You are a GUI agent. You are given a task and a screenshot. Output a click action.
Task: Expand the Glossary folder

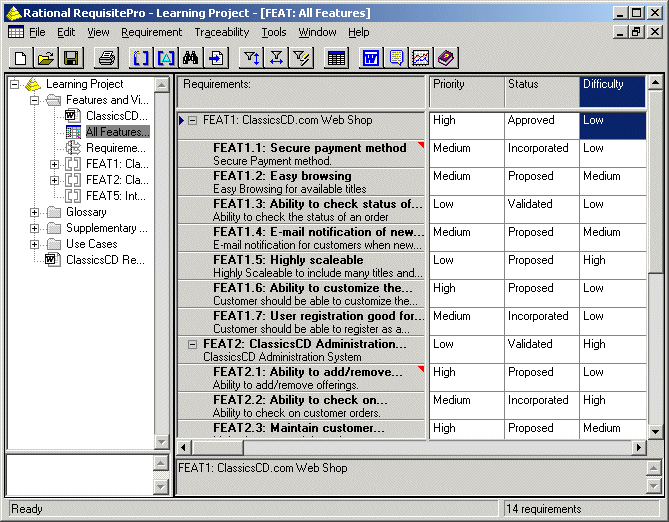coord(35,212)
